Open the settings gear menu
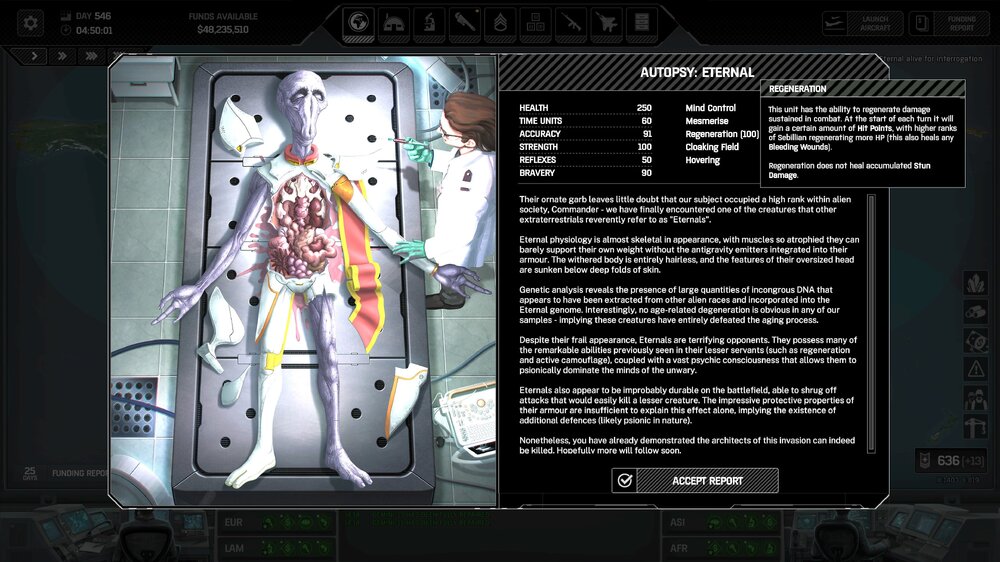 [30, 23]
